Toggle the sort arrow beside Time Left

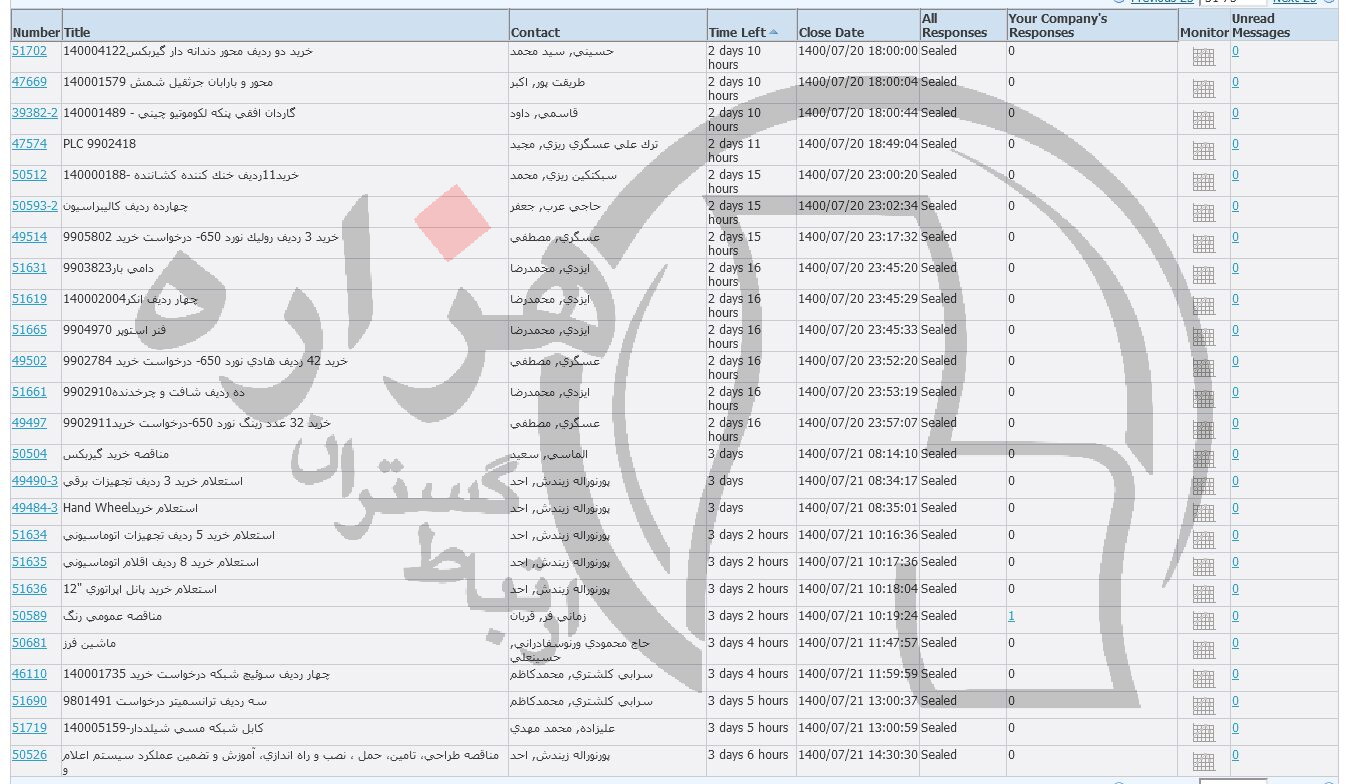[x=774, y=32]
